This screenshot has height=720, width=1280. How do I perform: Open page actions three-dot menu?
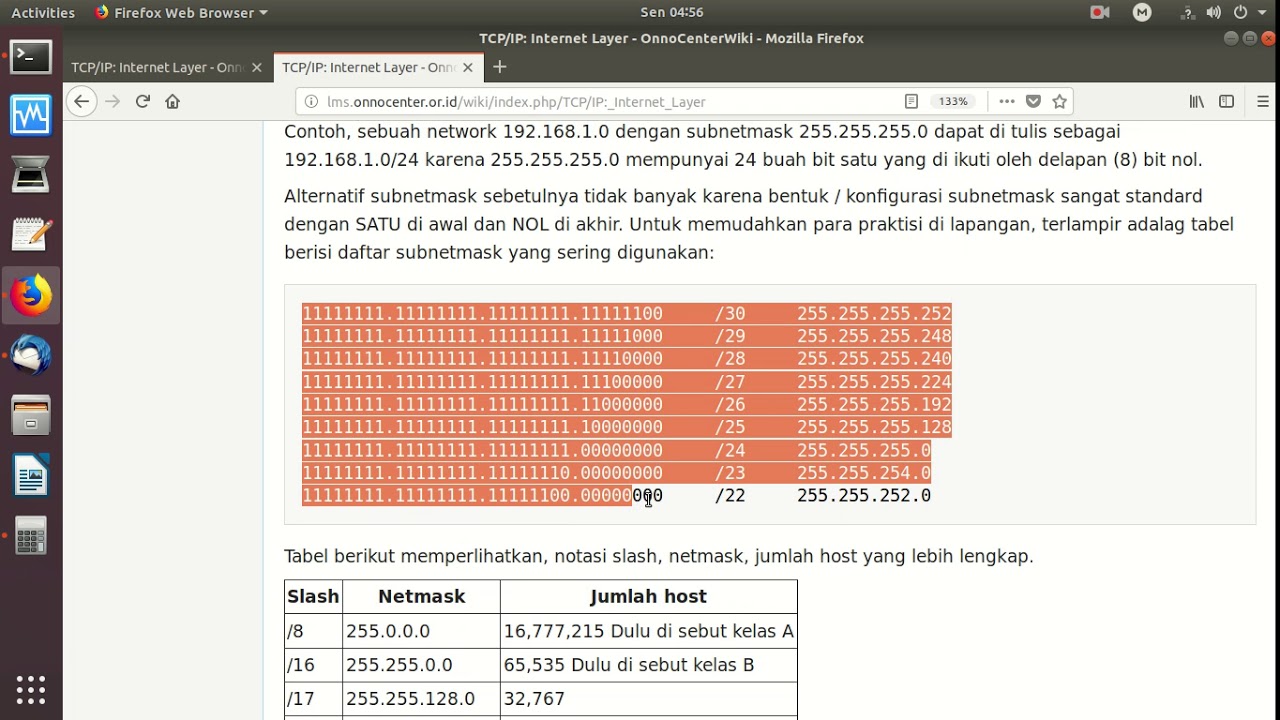1007,101
